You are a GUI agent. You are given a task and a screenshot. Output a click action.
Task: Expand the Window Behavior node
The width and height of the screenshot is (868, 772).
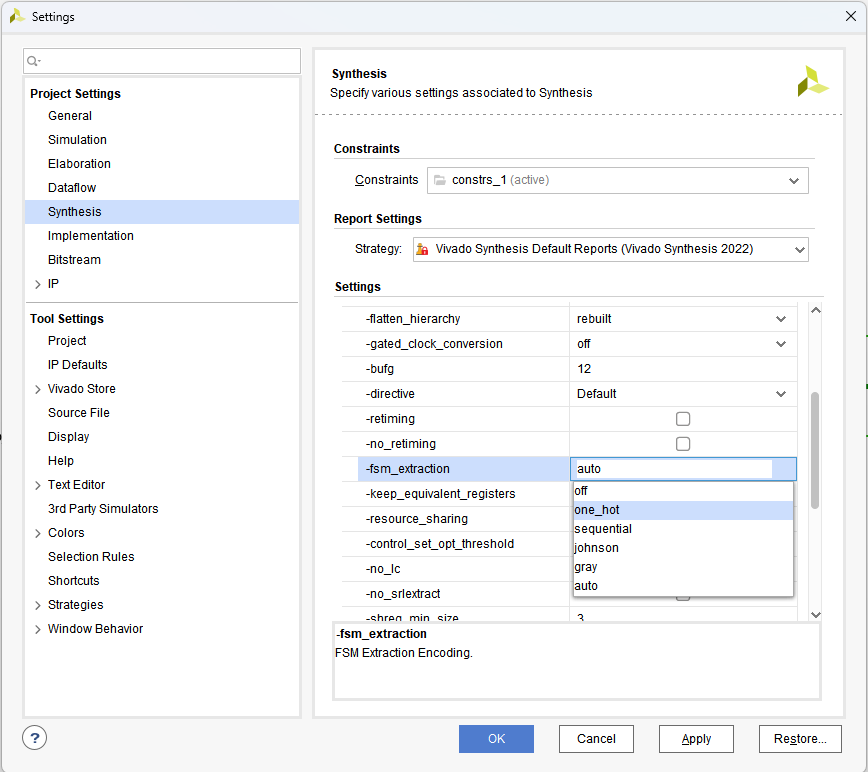coord(38,629)
